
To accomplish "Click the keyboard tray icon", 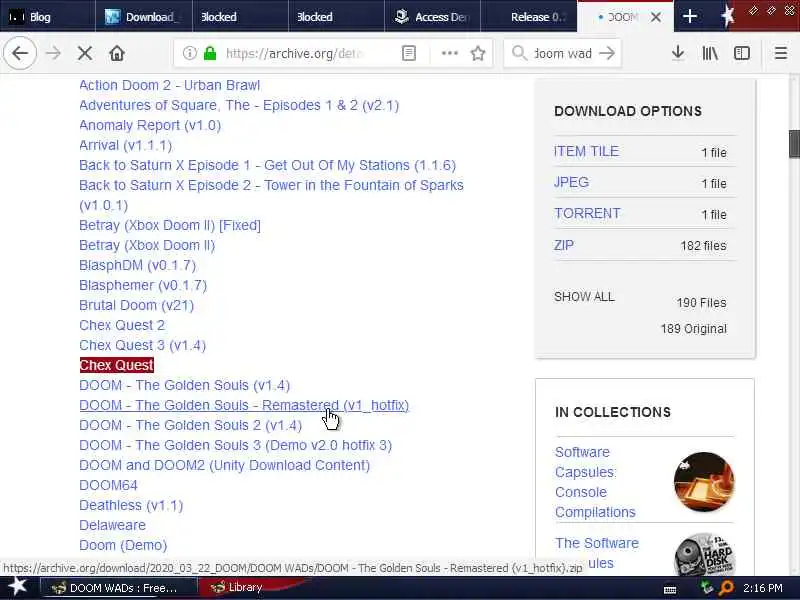I will 670,590.
